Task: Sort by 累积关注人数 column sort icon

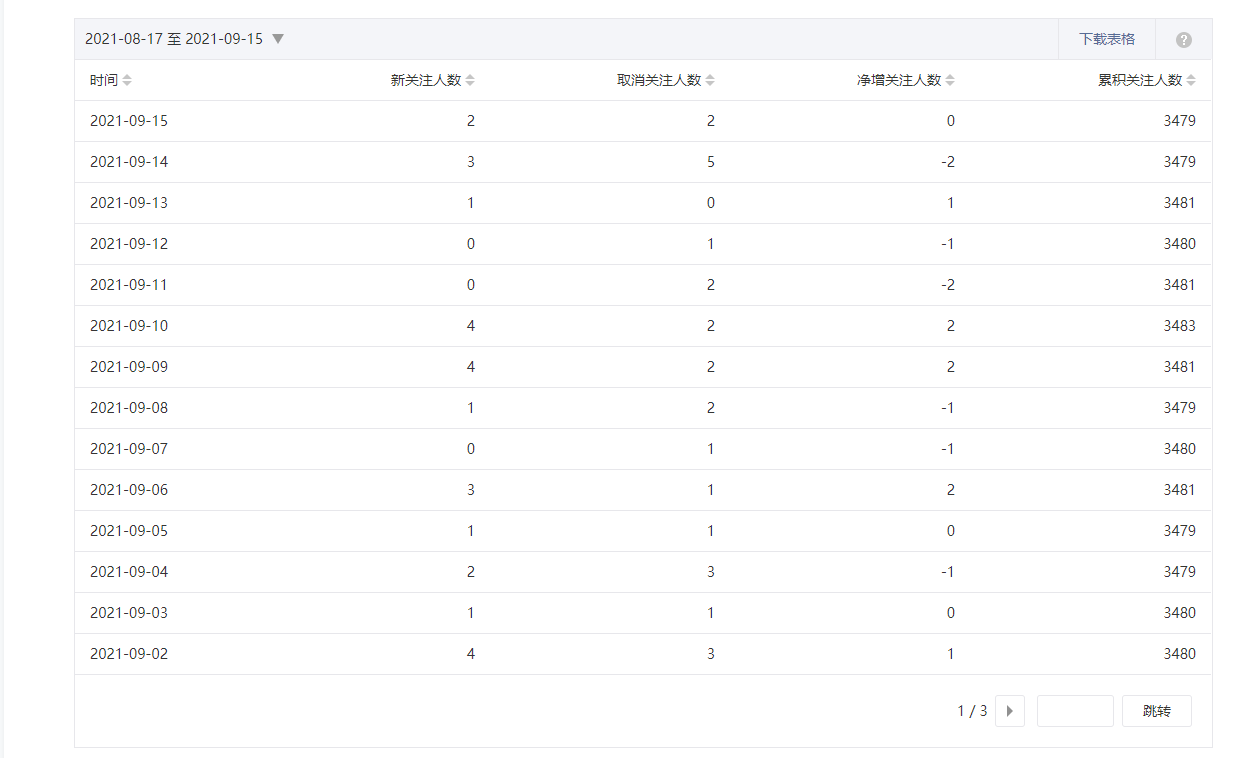Action: tap(1191, 80)
